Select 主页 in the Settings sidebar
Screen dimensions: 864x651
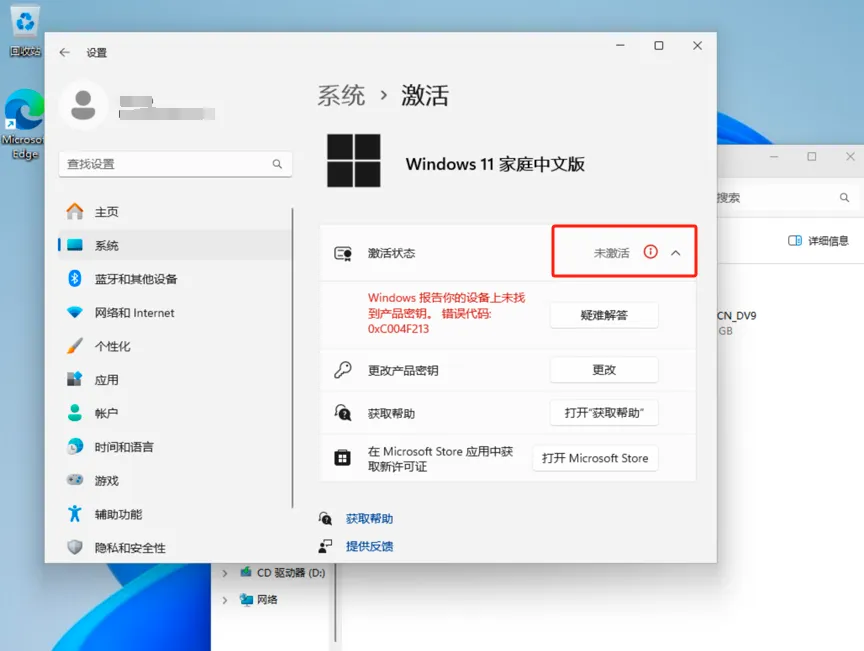coord(175,212)
